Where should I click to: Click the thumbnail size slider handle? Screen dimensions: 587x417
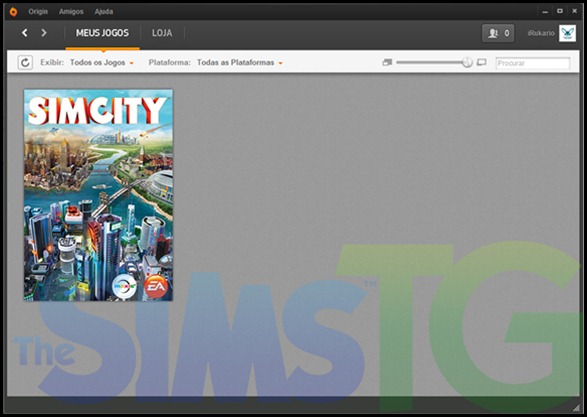pos(467,62)
